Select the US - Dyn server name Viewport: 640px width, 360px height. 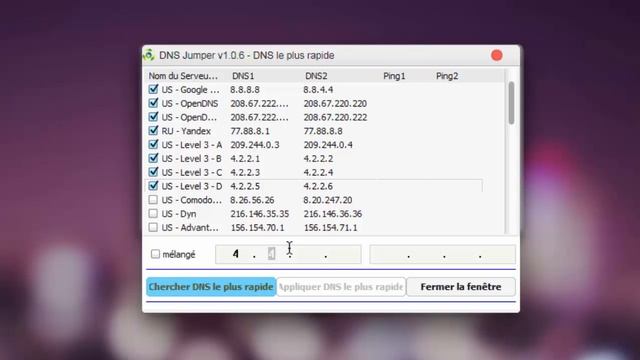click(179, 214)
